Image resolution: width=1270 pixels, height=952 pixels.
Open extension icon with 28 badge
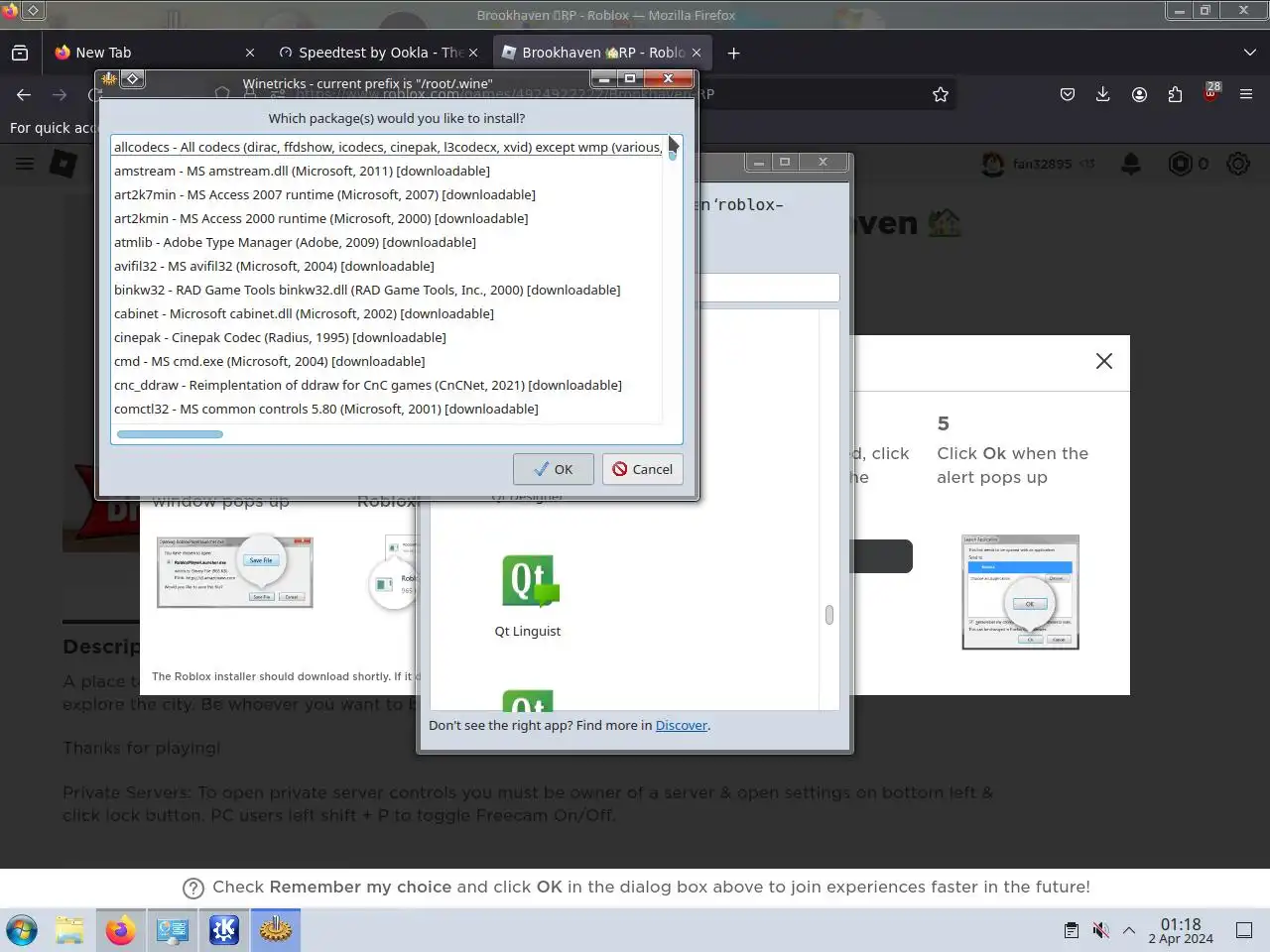pos(1210,93)
